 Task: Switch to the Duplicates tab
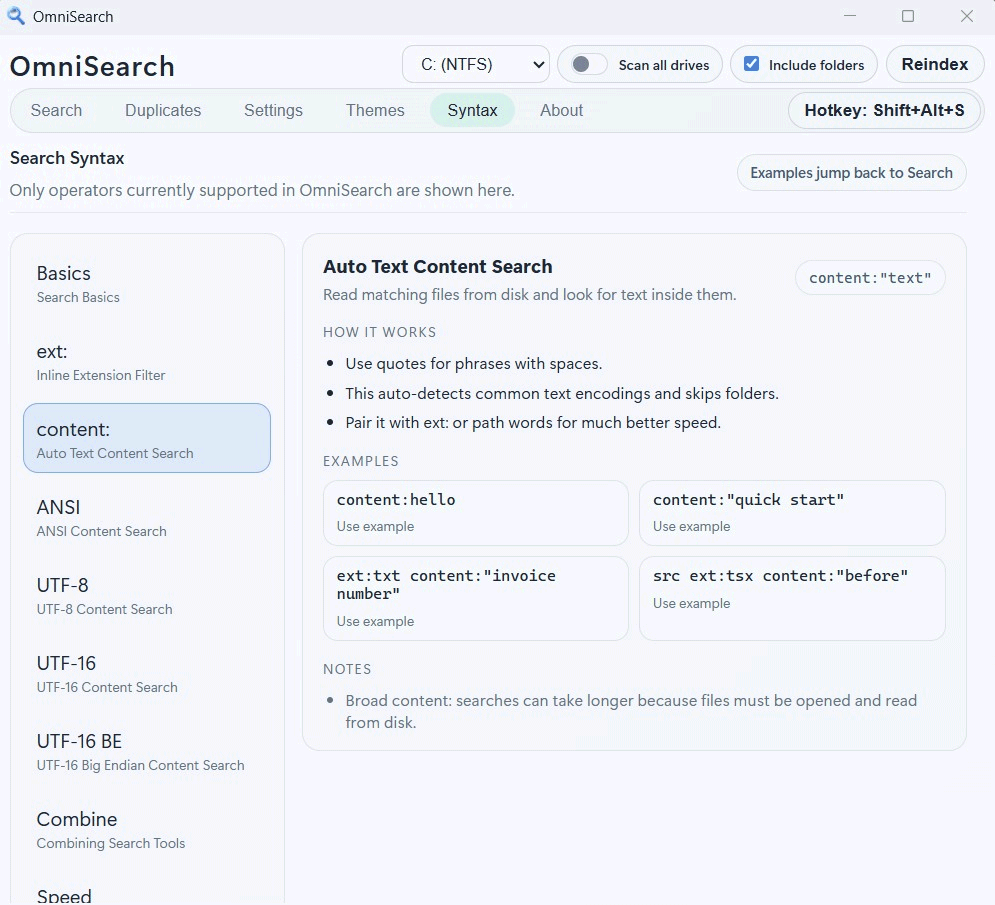click(x=163, y=110)
